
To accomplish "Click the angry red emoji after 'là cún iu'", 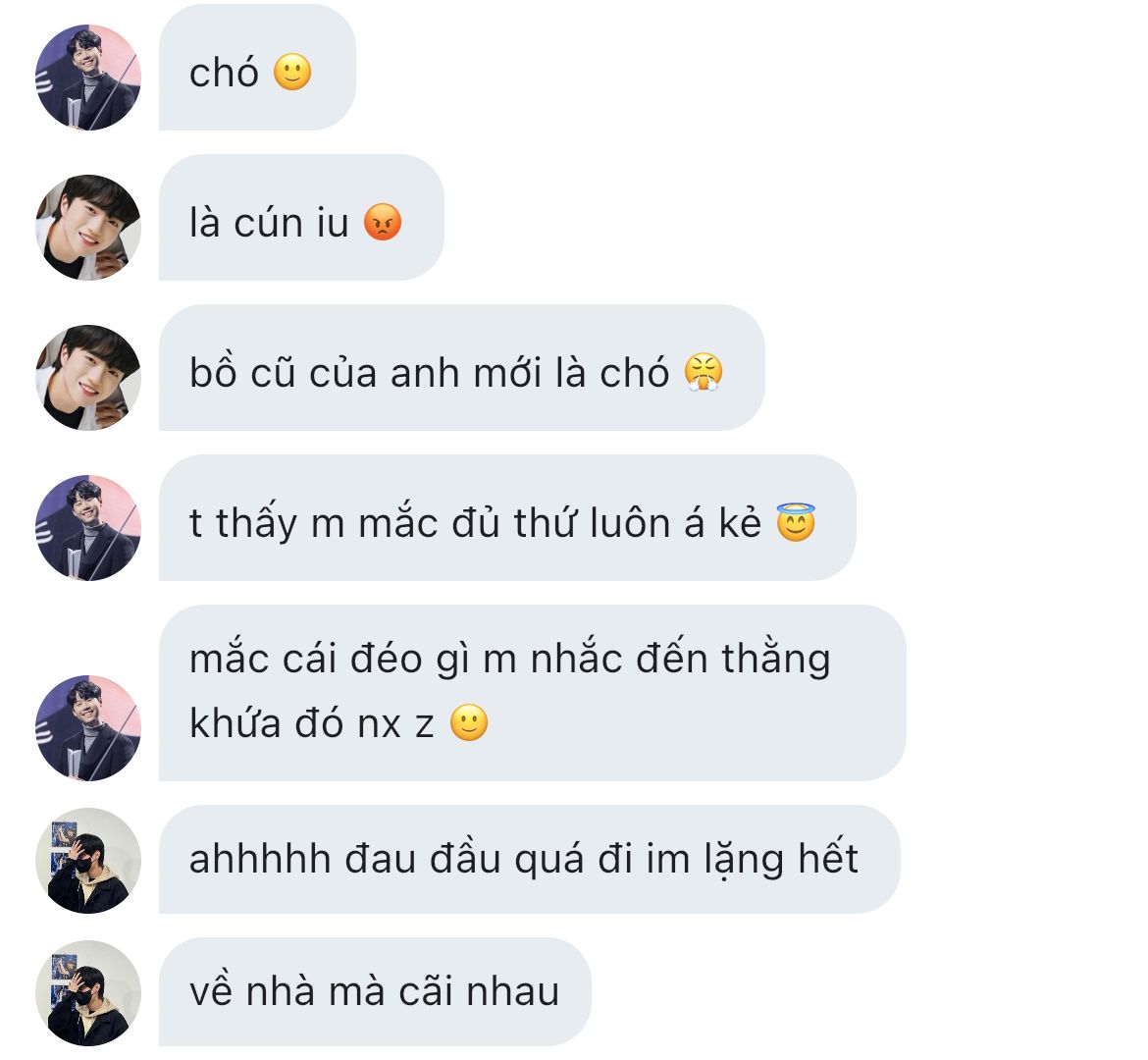I will tap(383, 222).
